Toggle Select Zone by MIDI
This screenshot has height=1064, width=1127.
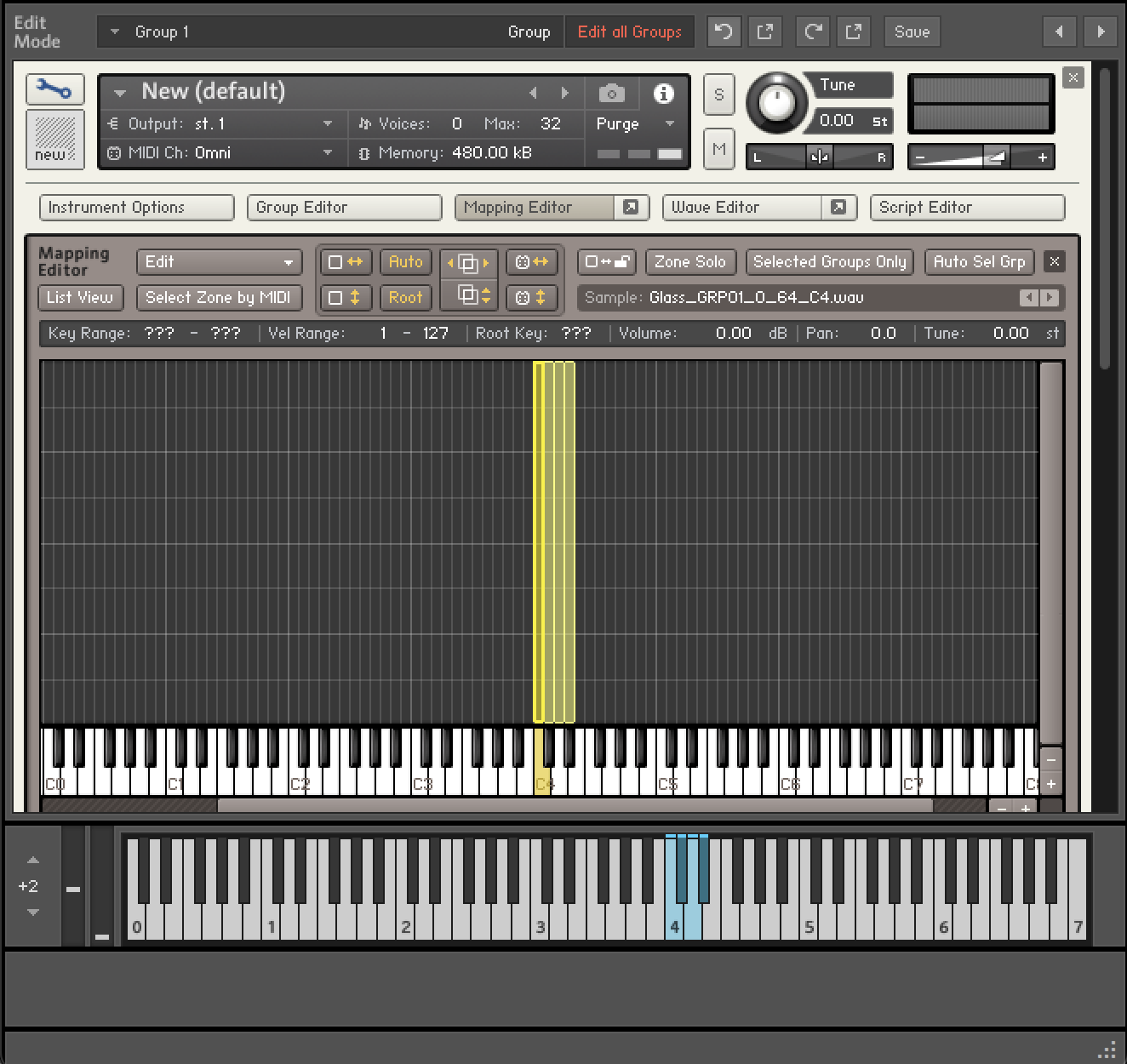218,298
